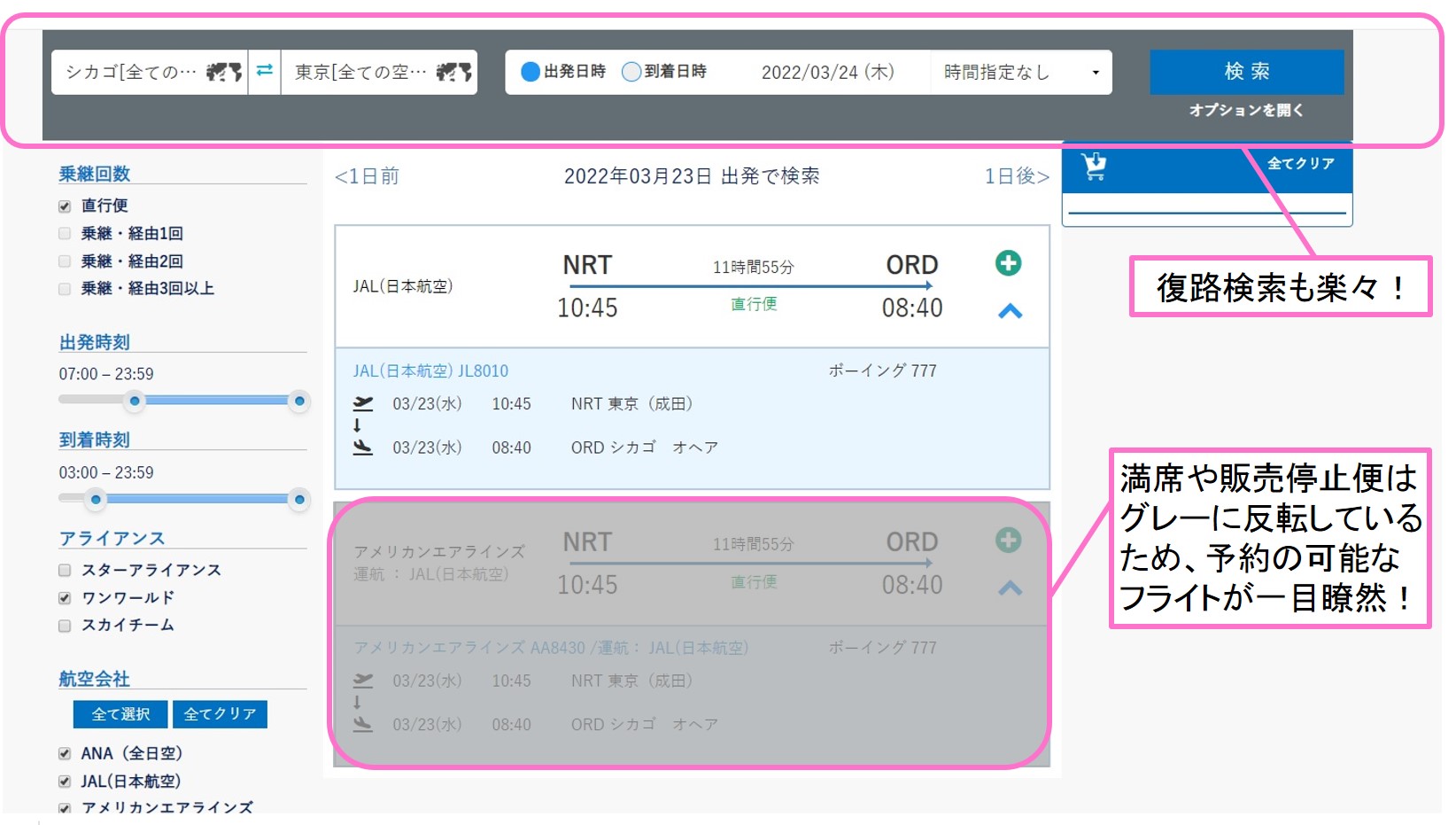Click the 03:00 – 23:59 arrival time range
The width and height of the screenshot is (1456, 825).
(106, 472)
